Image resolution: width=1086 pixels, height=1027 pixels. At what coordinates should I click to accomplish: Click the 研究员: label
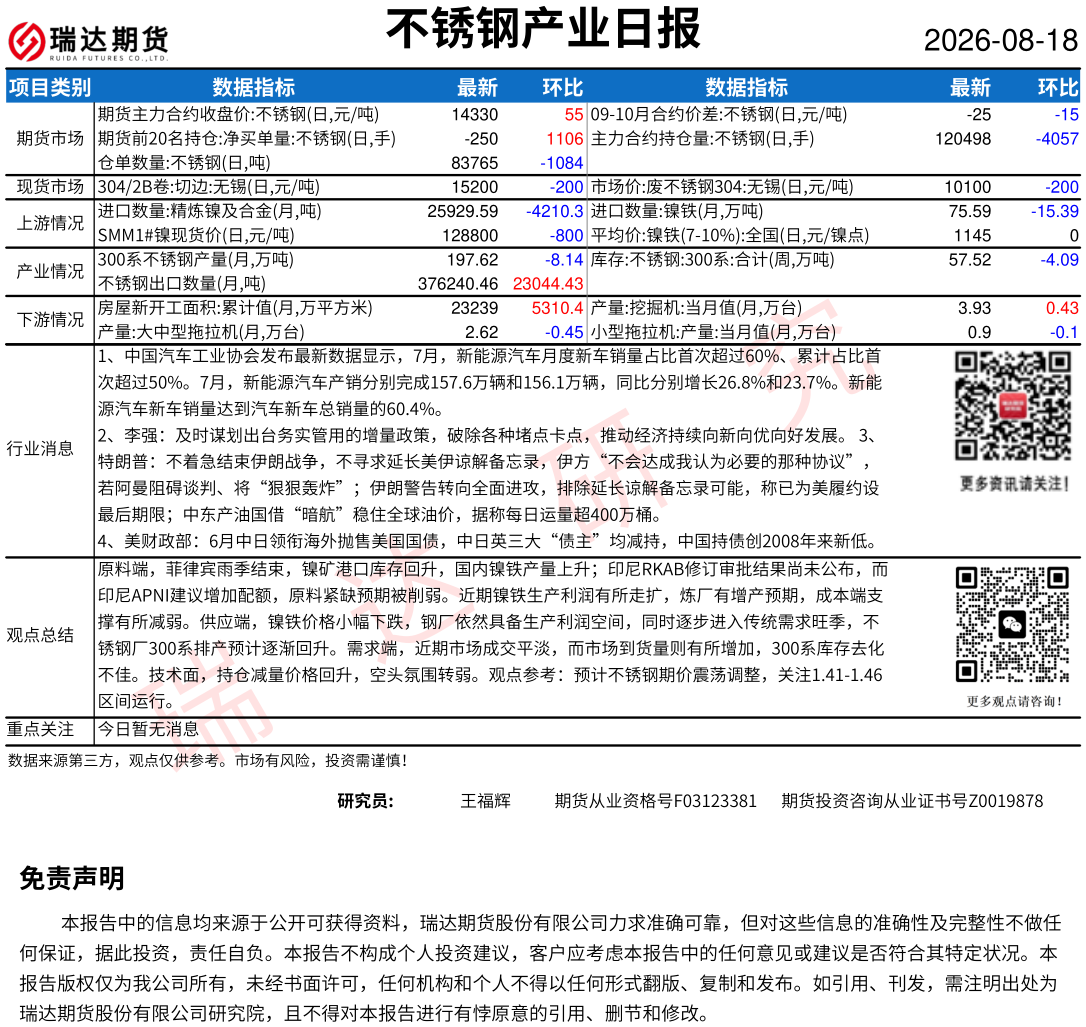point(365,801)
